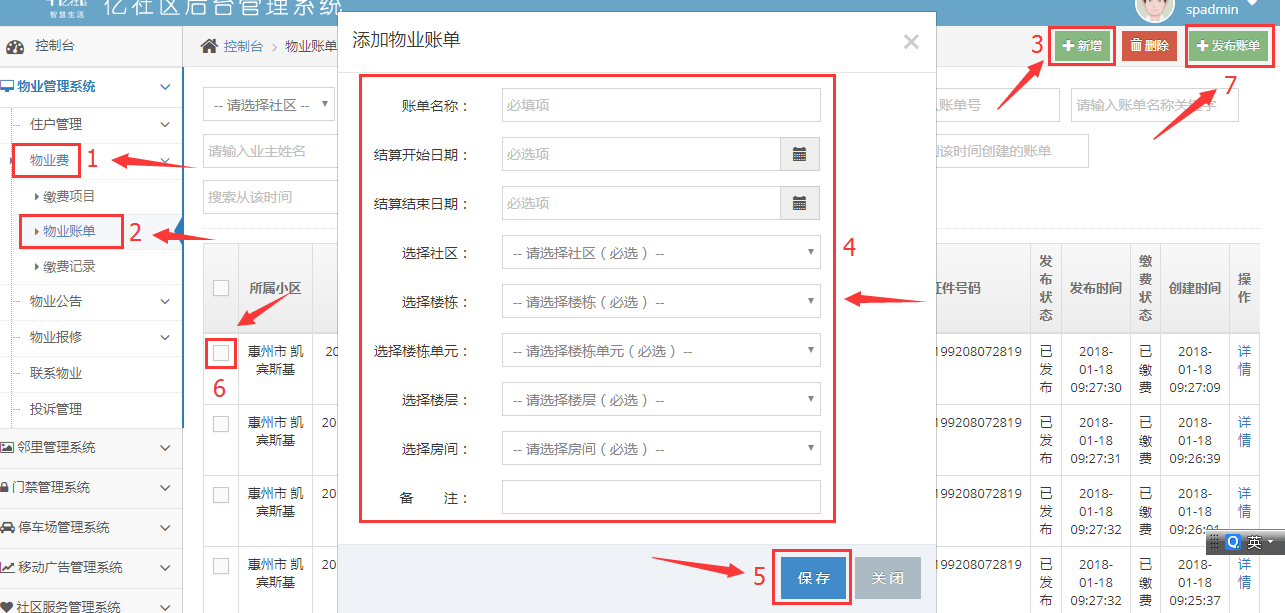Click the 账单名称 input field
1285x613 pixels.
point(660,105)
